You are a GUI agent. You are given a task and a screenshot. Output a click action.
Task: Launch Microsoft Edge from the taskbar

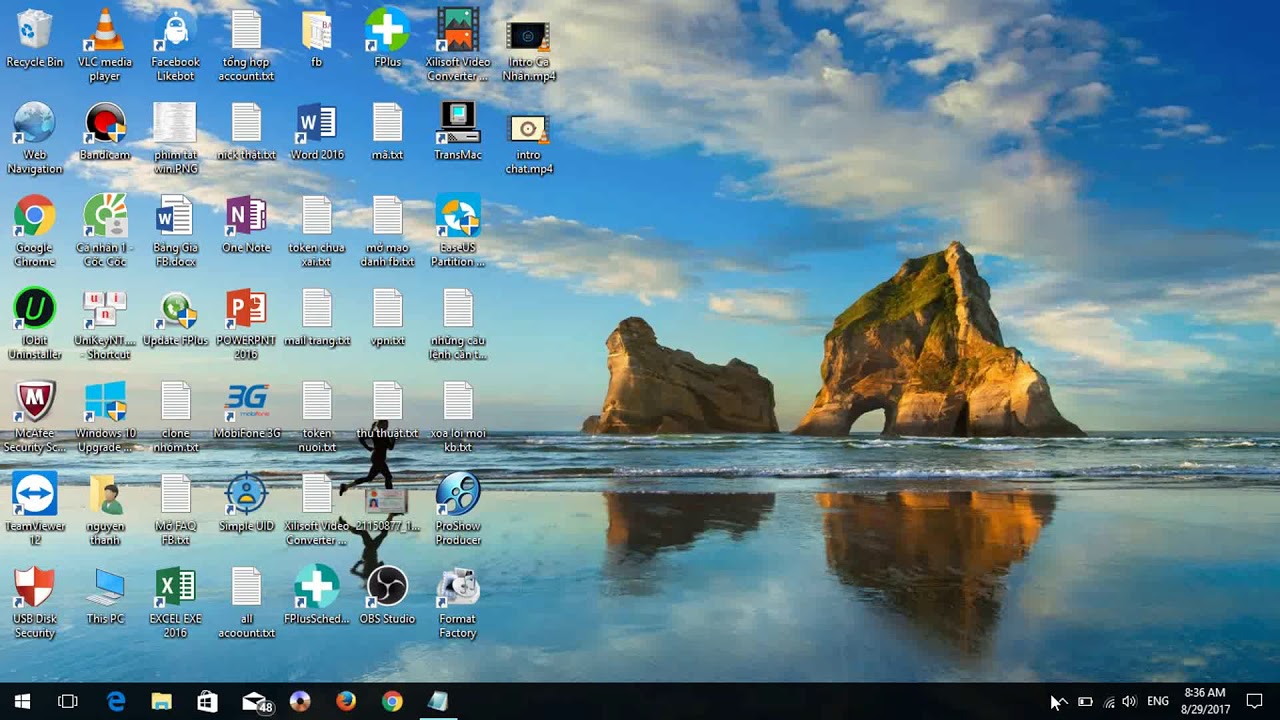point(116,701)
